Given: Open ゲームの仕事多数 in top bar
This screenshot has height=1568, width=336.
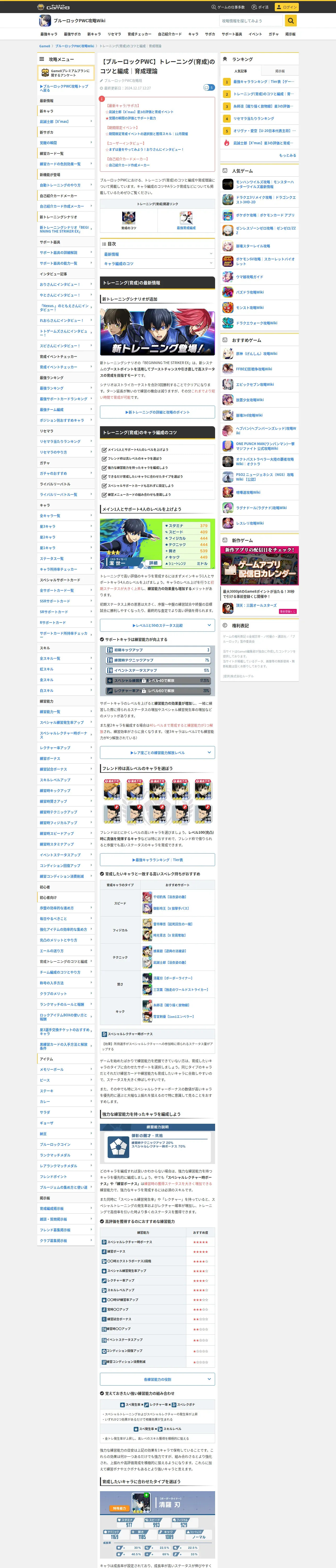Looking at the screenshot, I should 228,7.
